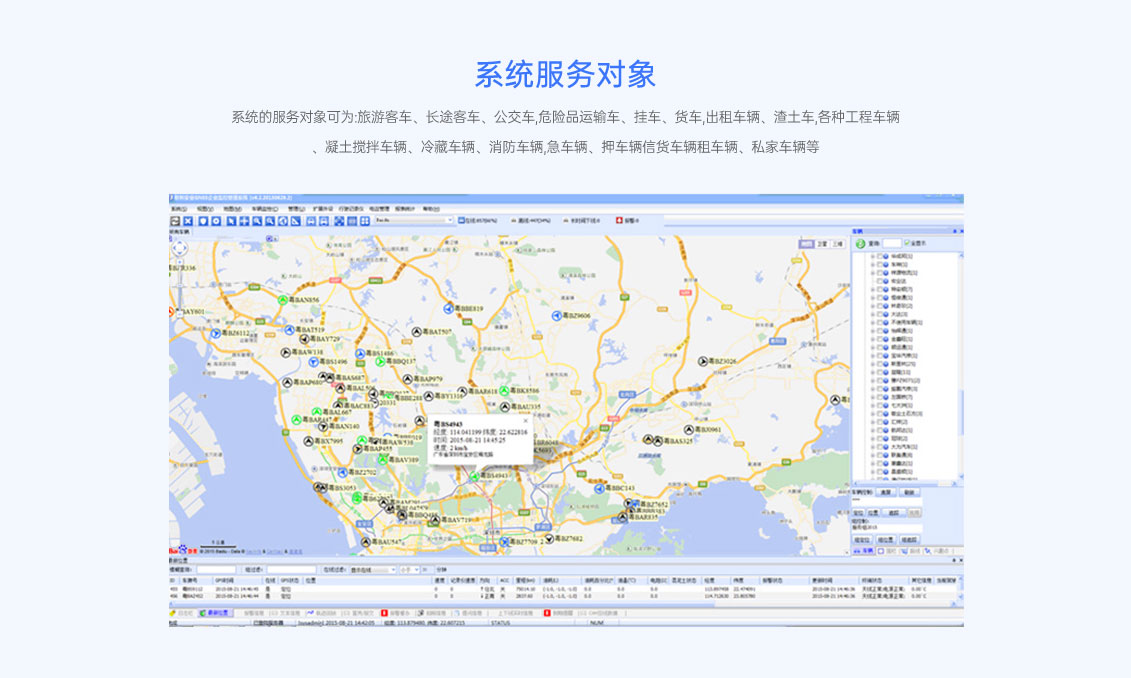The height and width of the screenshot is (678, 1131).
Task: Click vehicle marker 粤BBE819 on map
Action: 448,309
